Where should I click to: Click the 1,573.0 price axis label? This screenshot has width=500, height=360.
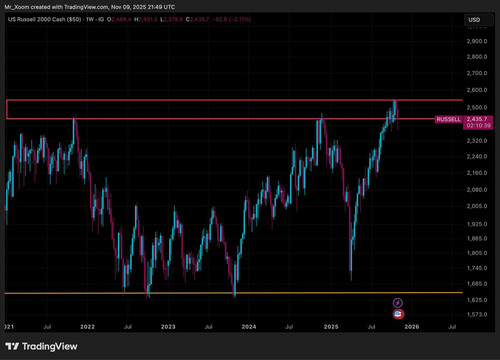coord(477,314)
